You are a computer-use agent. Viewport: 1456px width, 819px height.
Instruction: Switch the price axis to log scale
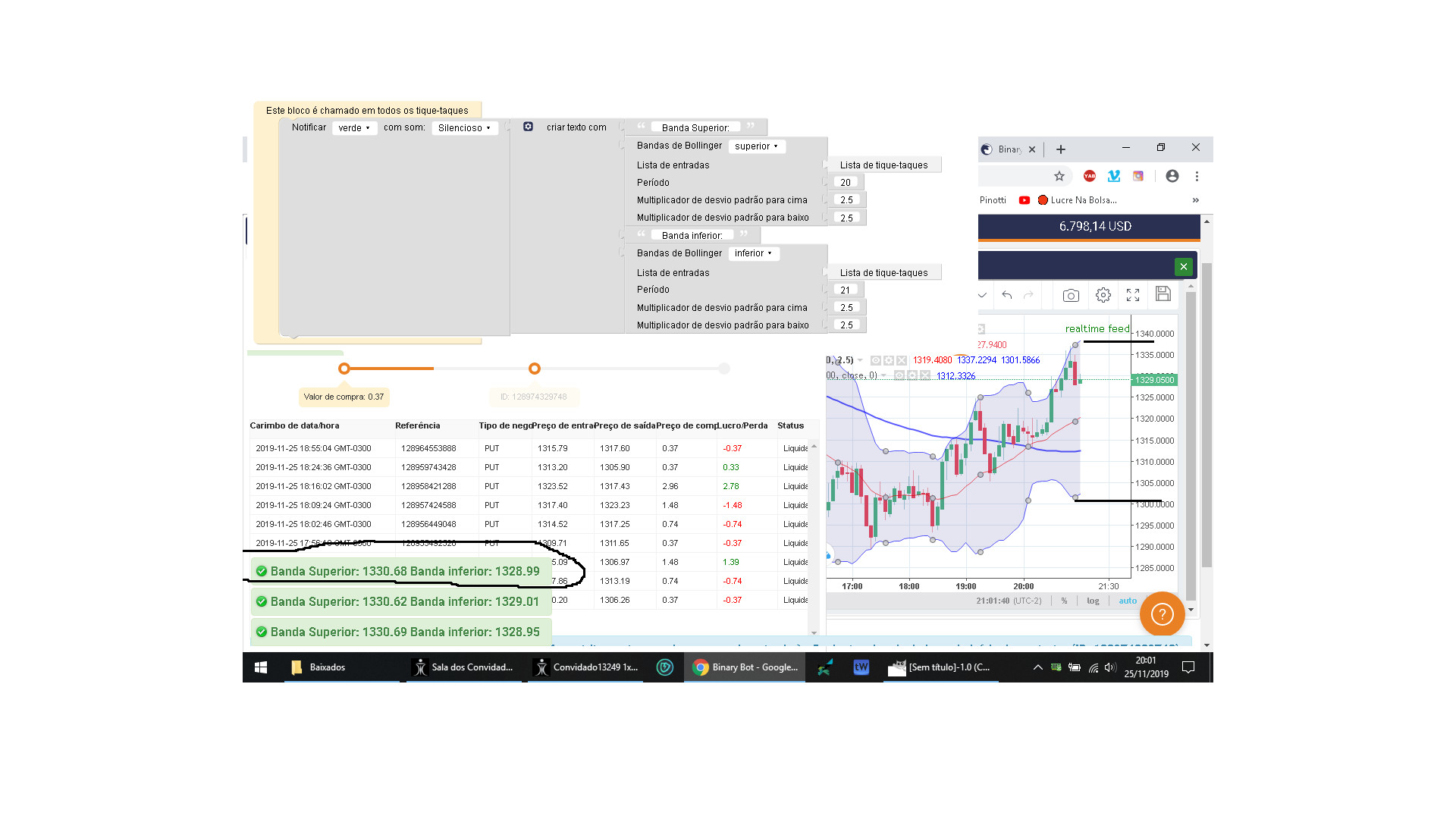click(1093, 600)
